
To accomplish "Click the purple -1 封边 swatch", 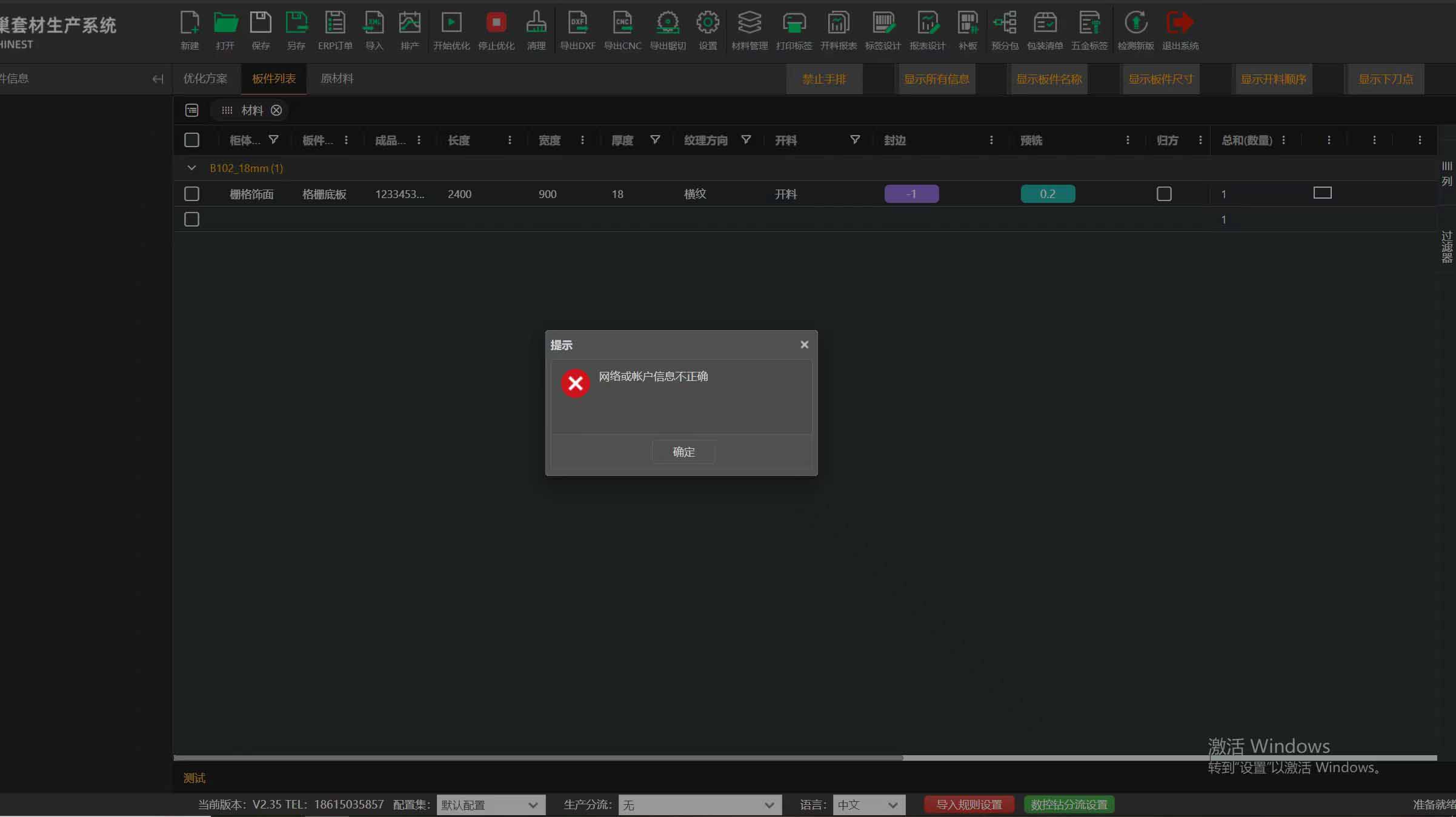I will (911, 194).
